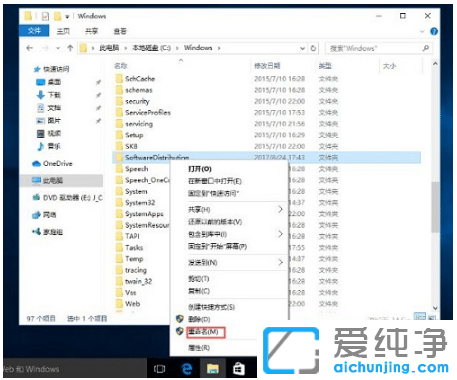Select 家庭组 in the navigation pane
The image size is (457, 380).
pyautogui.click(x=53, y=232)
